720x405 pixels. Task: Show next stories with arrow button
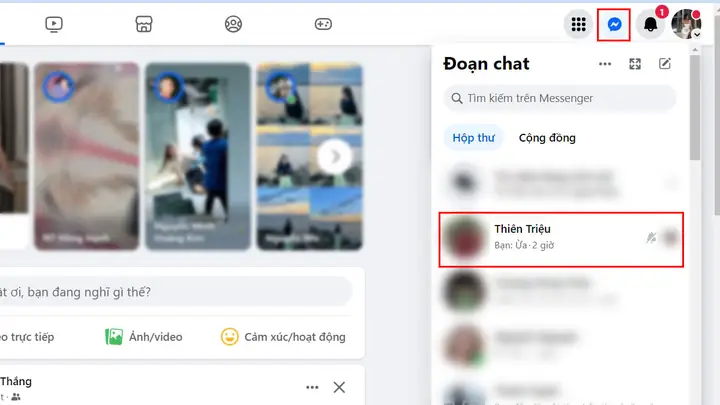334,157
